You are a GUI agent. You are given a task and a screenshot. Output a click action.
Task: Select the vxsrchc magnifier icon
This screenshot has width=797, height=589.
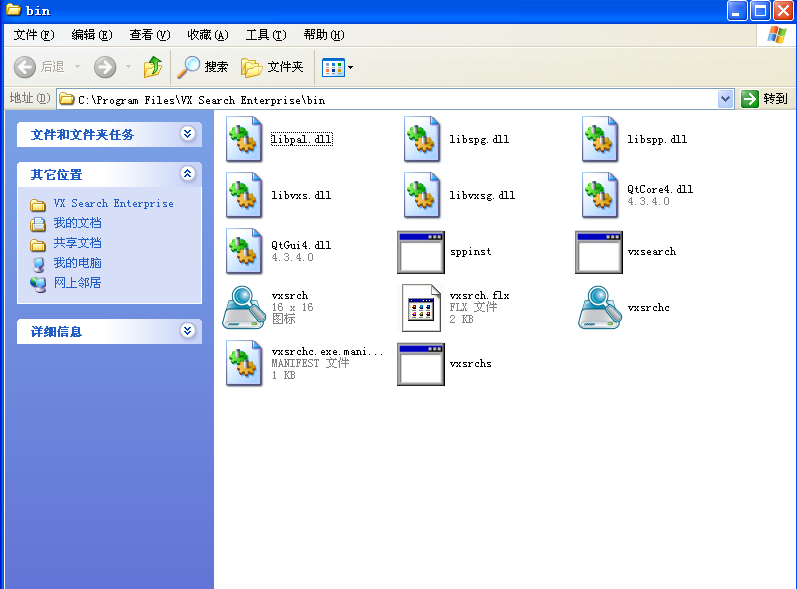coord(600,307)
